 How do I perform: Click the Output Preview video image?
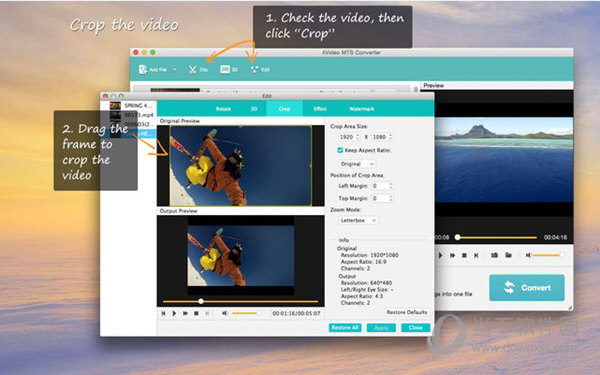click(241, 256)
